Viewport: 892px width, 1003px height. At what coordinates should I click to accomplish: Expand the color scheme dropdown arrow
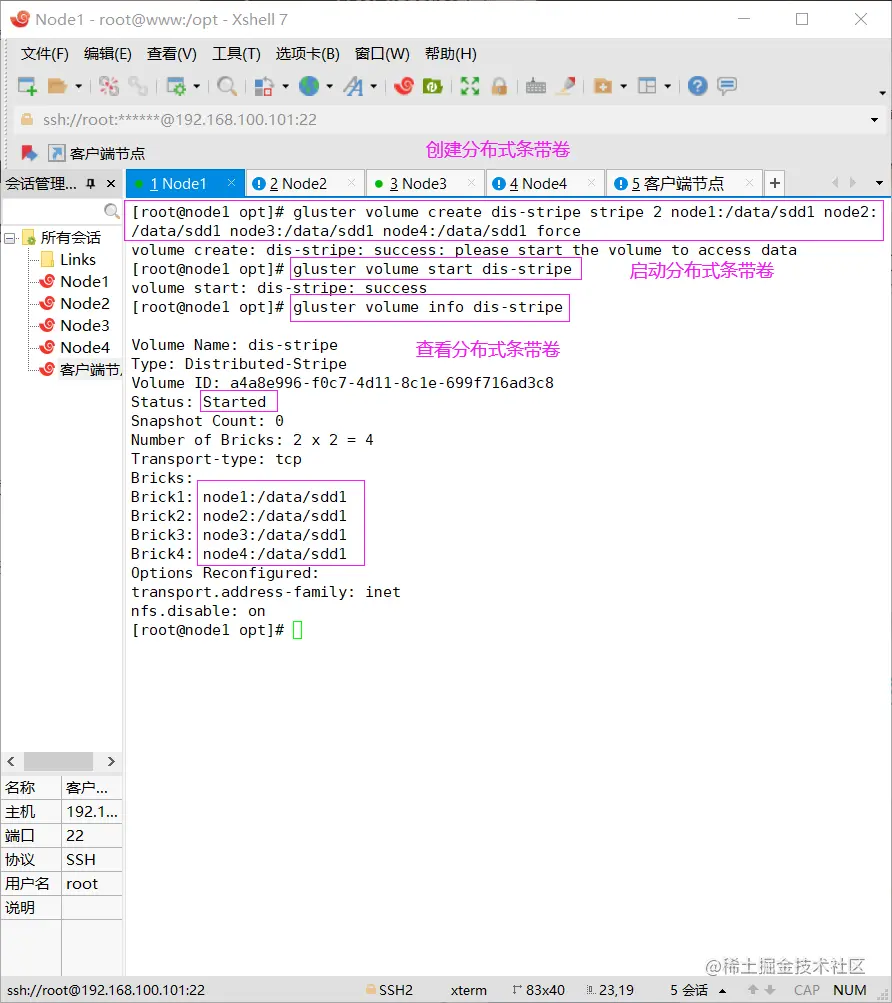pyautogui.click(x=285, y=86)
